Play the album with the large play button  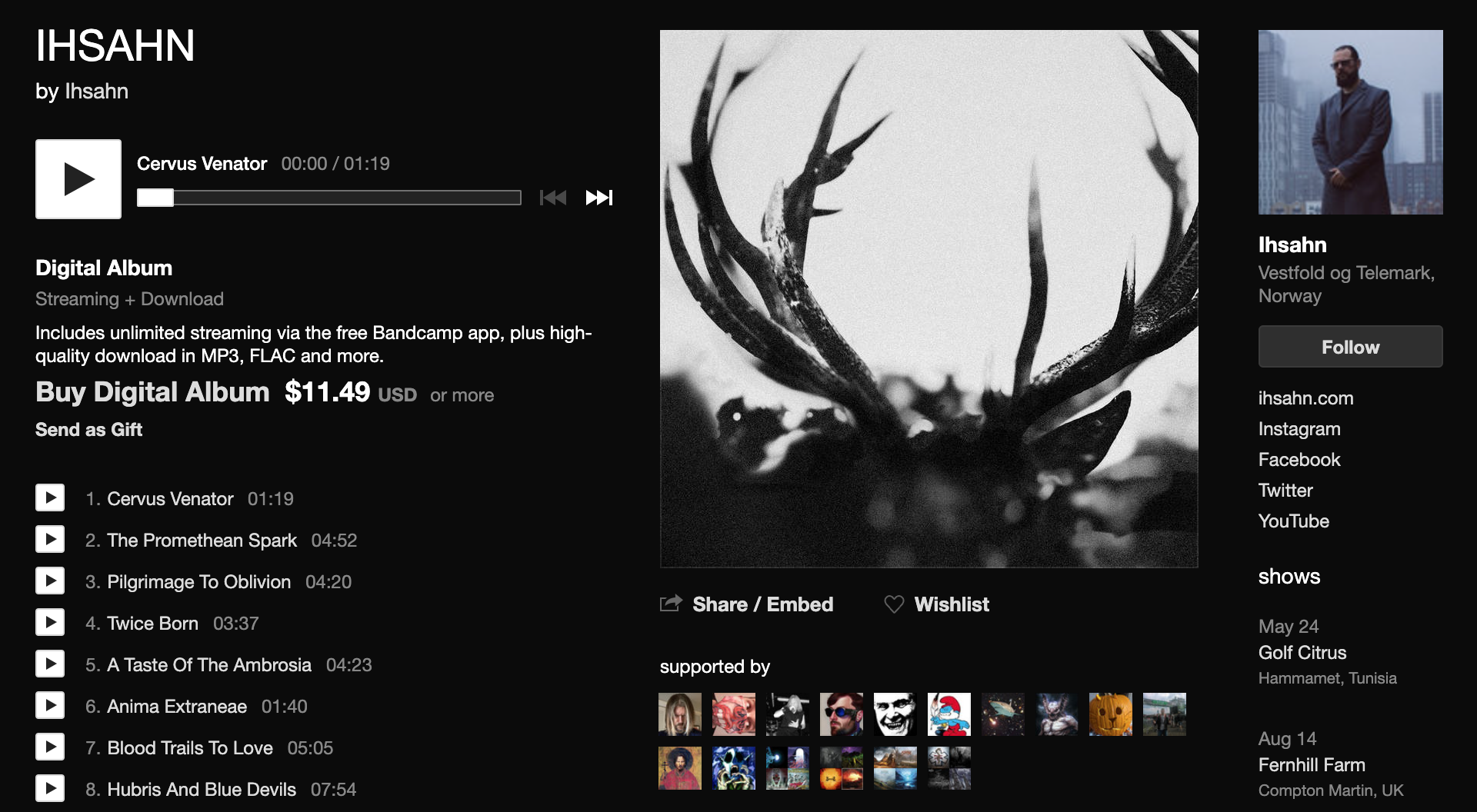point(78,179)
